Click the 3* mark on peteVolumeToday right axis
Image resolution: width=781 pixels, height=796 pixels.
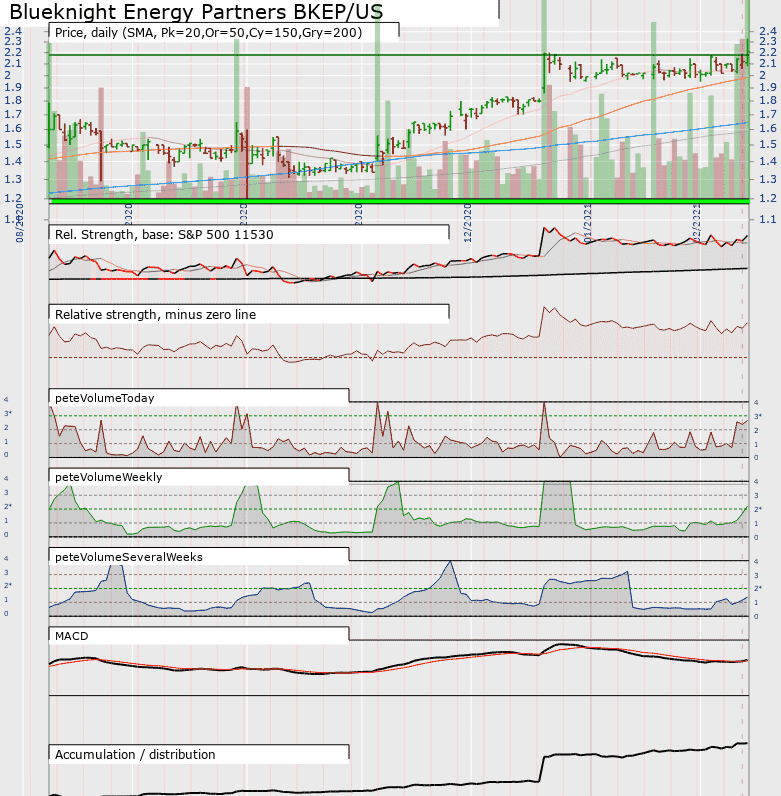coord(758,416)
